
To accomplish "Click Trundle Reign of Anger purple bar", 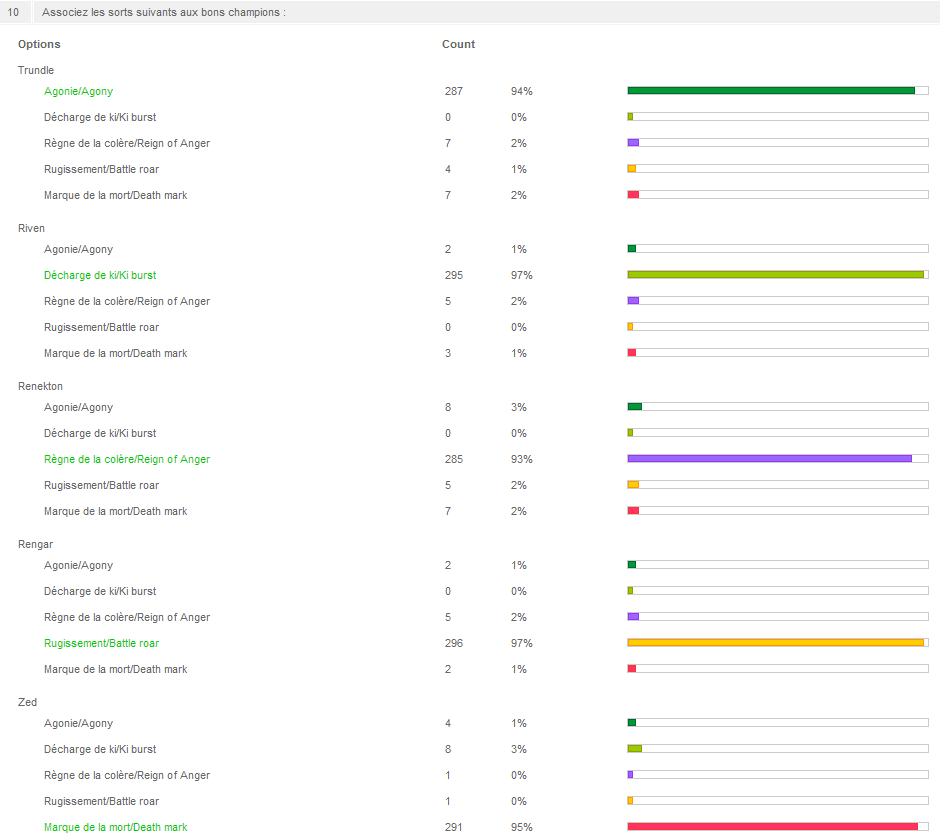I will click(633, 143).
